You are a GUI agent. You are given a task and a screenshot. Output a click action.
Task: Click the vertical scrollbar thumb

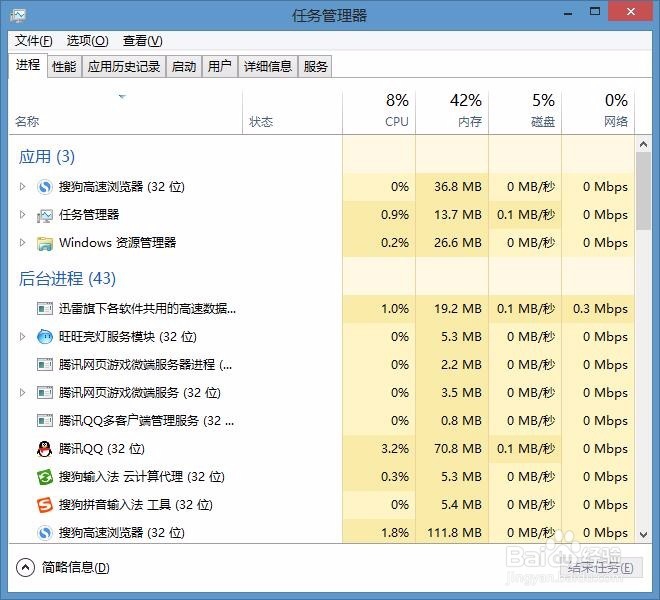(643, 191)
